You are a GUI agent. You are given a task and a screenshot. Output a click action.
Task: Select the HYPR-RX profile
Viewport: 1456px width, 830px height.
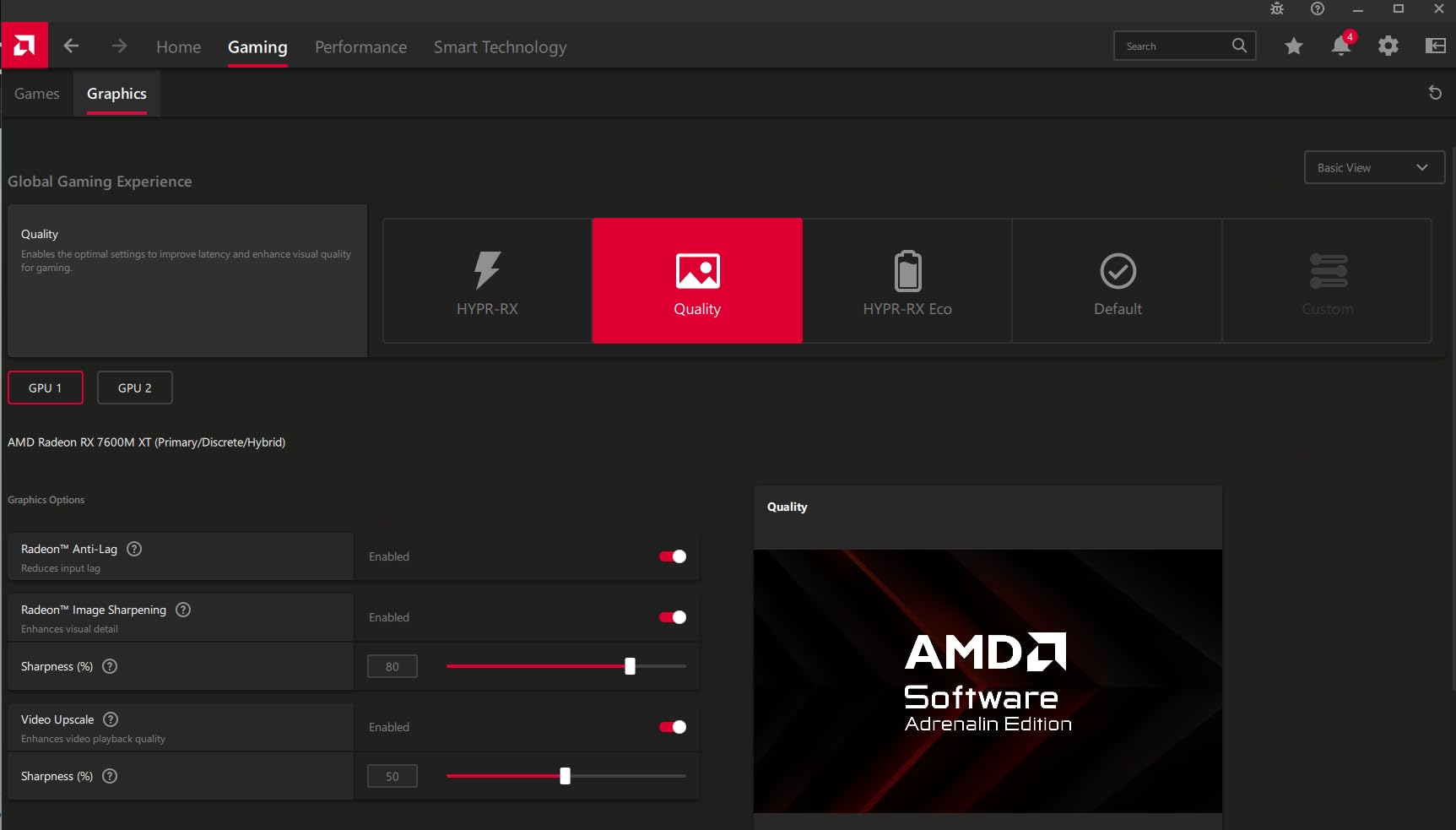(488, 281)
